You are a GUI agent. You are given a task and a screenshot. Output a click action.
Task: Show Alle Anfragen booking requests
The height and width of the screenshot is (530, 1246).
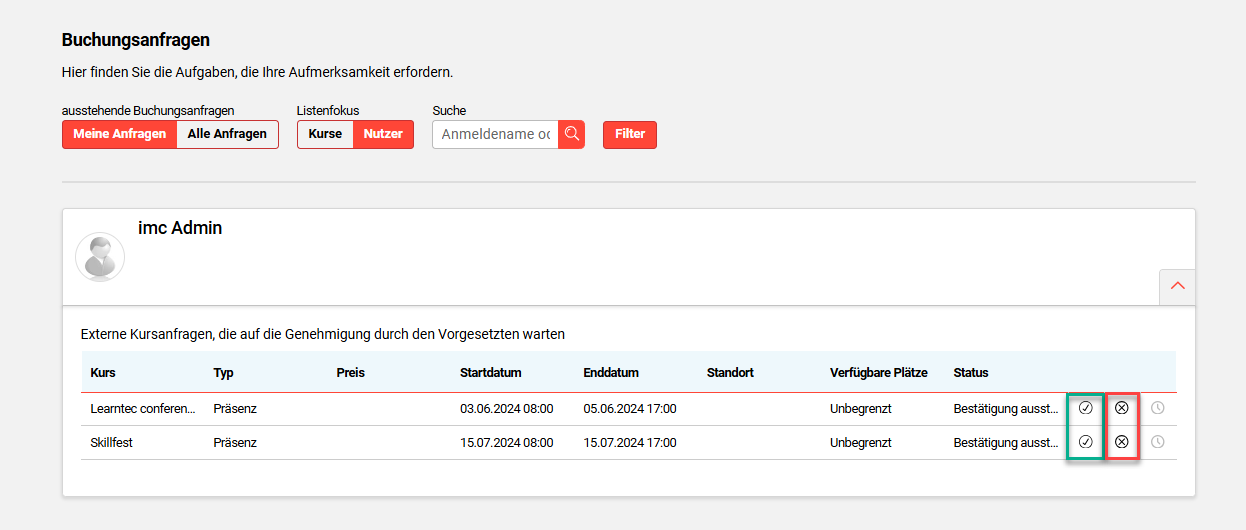tap(227, 134)
